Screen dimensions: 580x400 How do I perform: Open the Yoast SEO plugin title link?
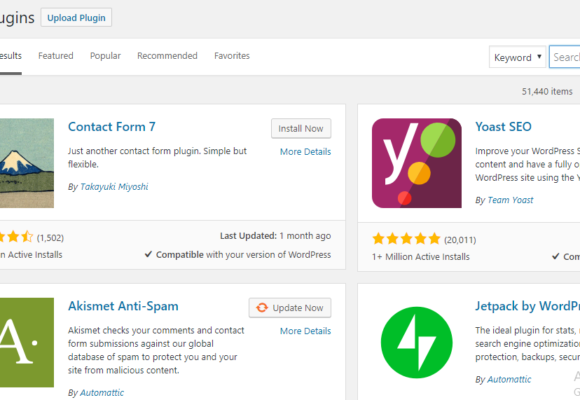(x=503, y=127)
